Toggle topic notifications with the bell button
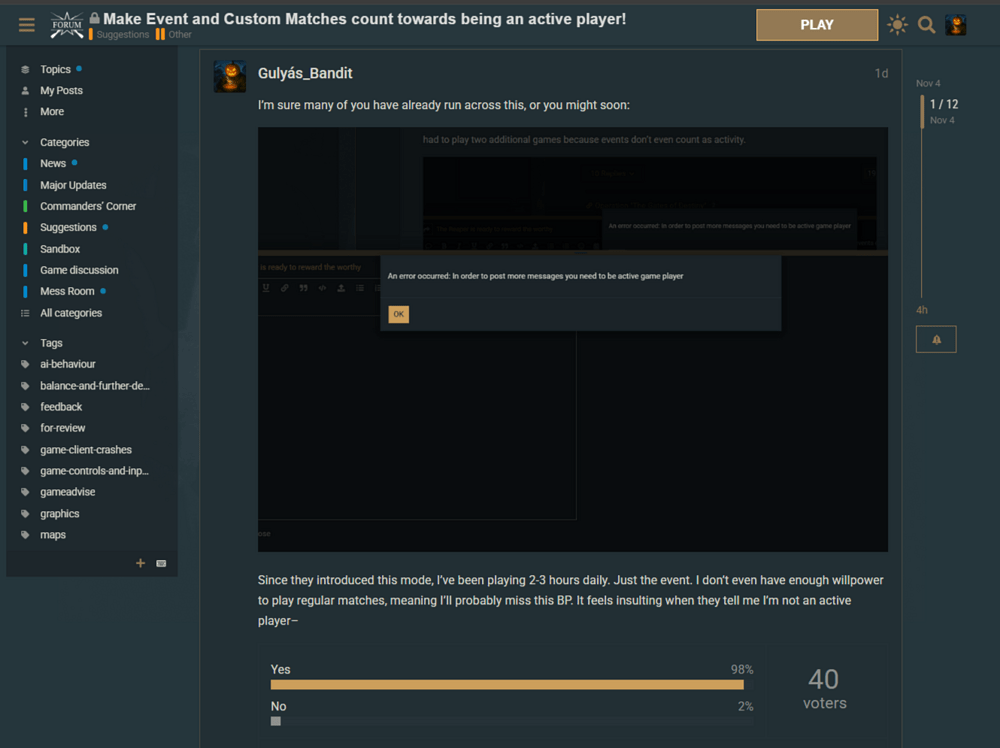Viewport: 1000px width, 748px height. pyautogui.click(x=935, y=339)
